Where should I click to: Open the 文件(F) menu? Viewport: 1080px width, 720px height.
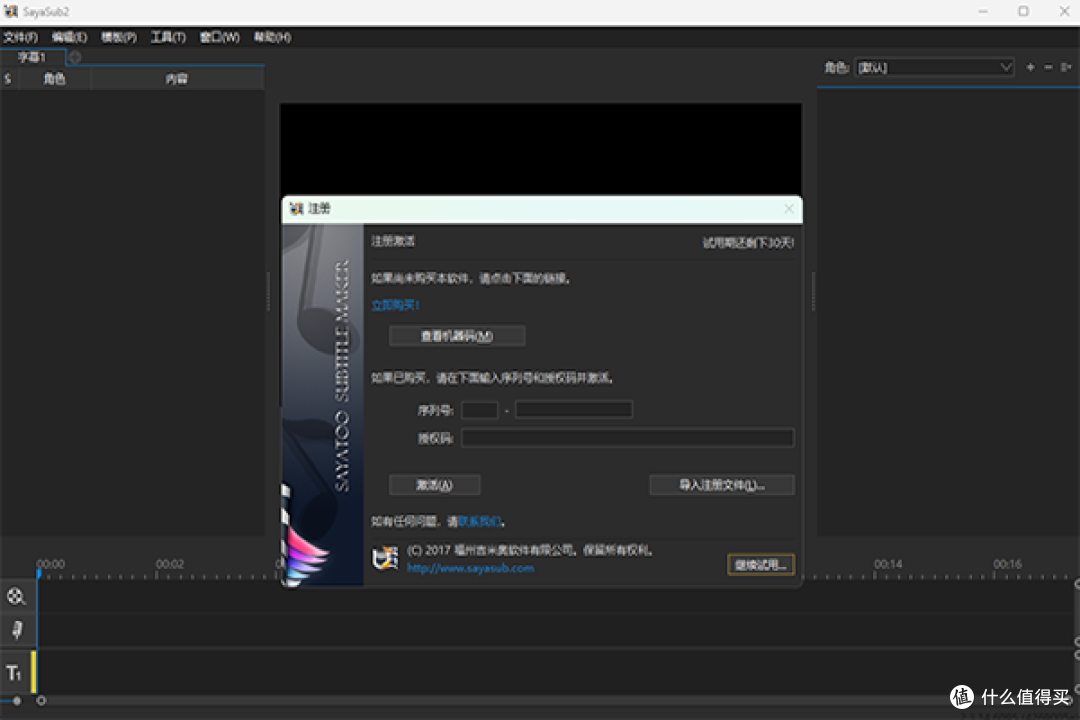[x=21, y=37]
